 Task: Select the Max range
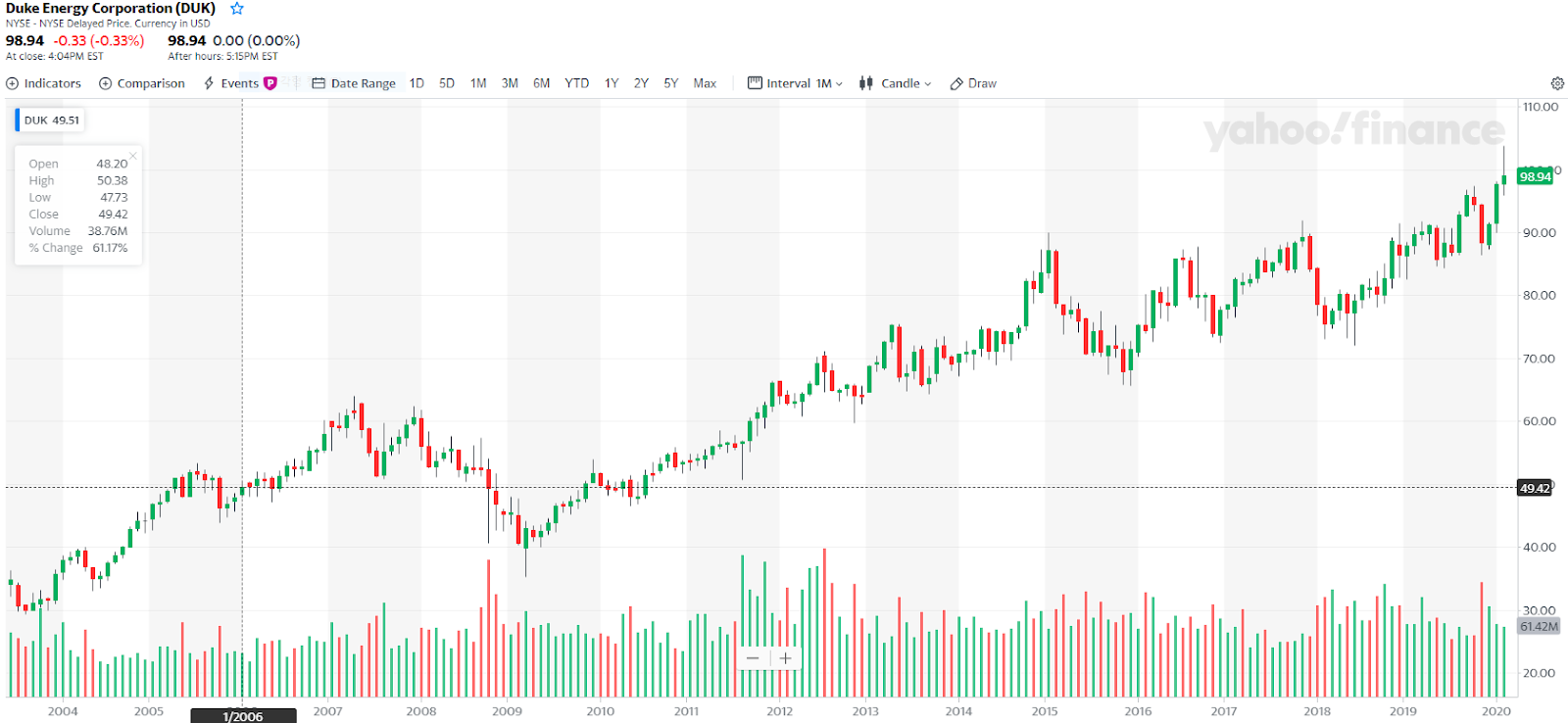(x=705, y=83)
